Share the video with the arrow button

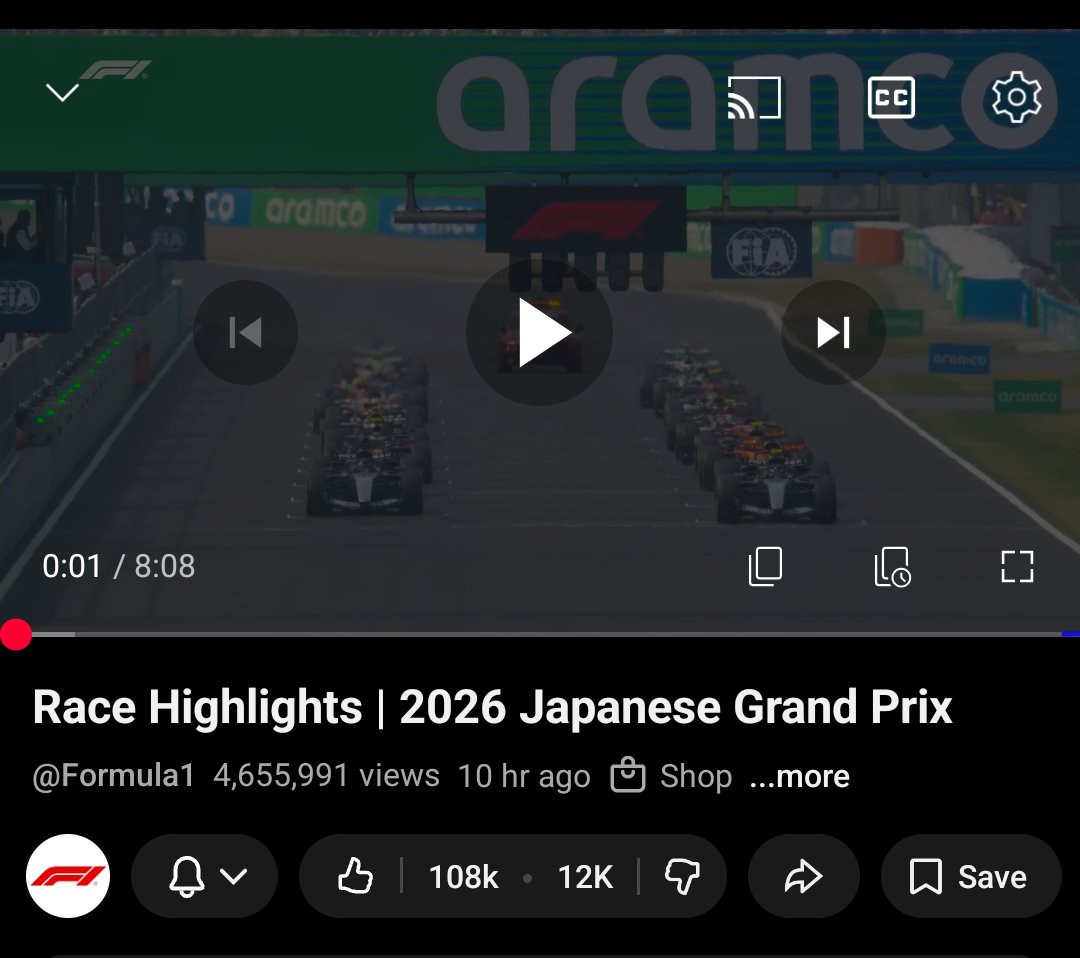(804, 876)
